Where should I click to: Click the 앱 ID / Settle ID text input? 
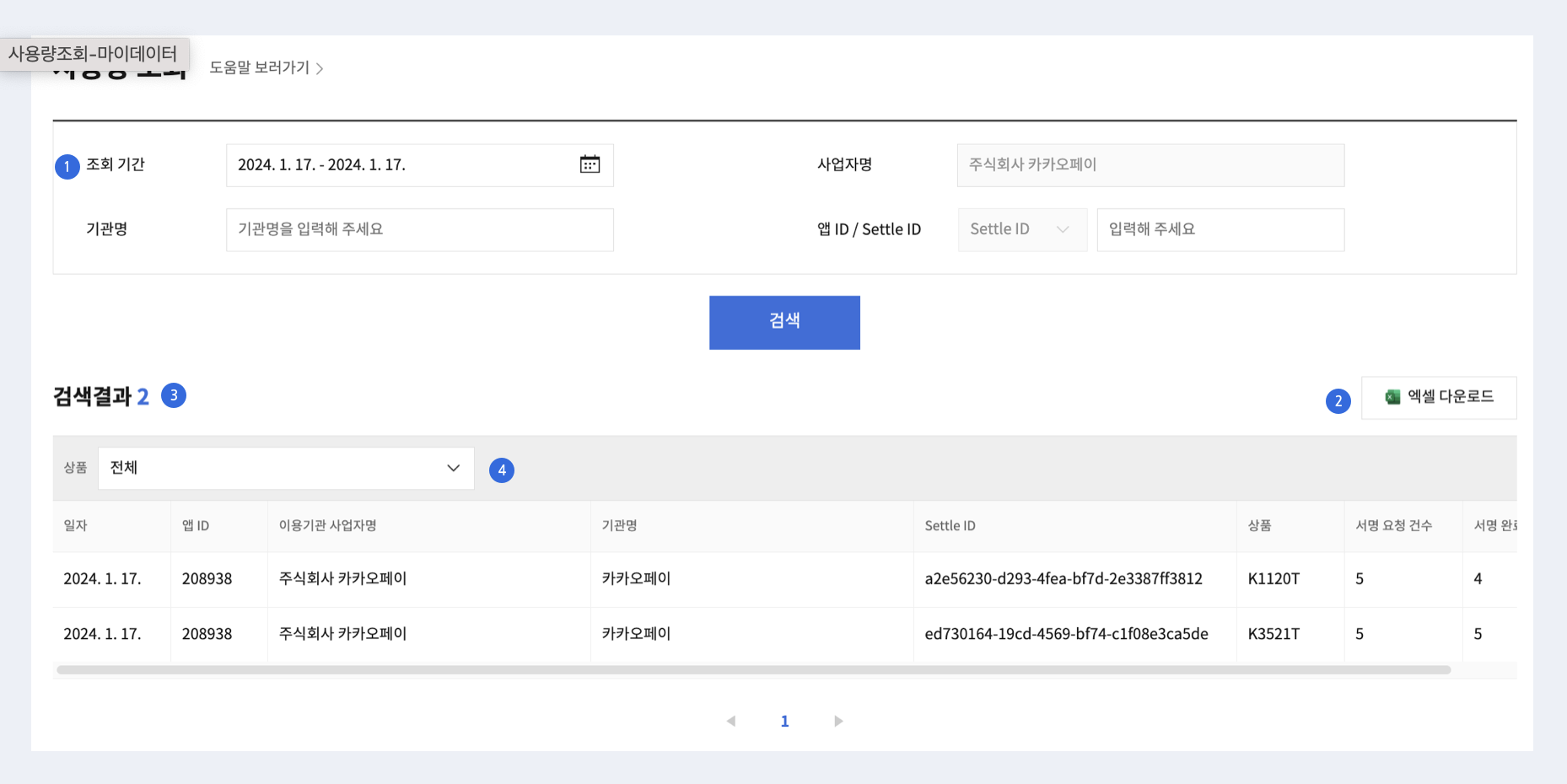(x=1220, y=229)
